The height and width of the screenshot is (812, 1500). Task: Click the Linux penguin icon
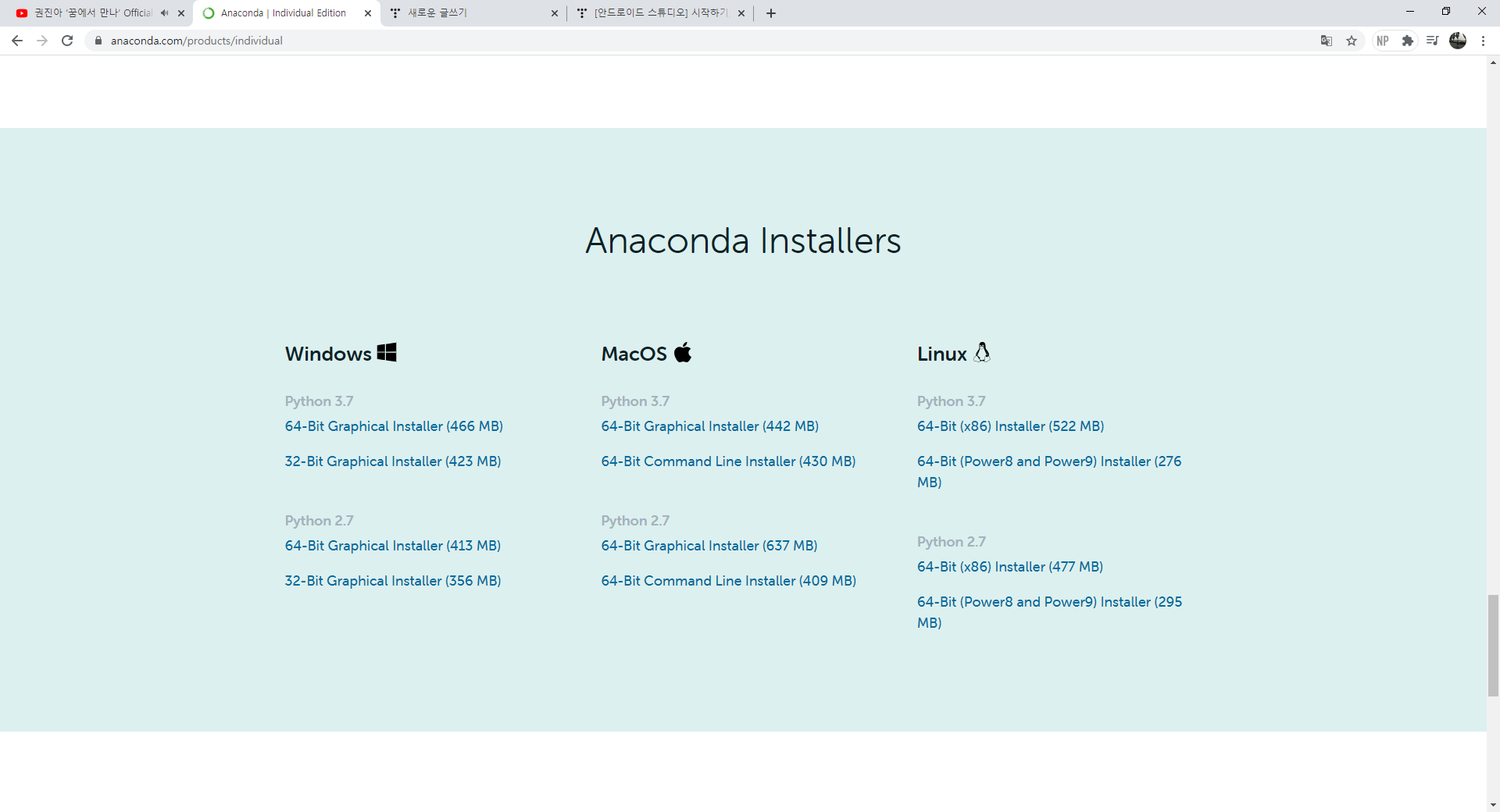[982, 352]
